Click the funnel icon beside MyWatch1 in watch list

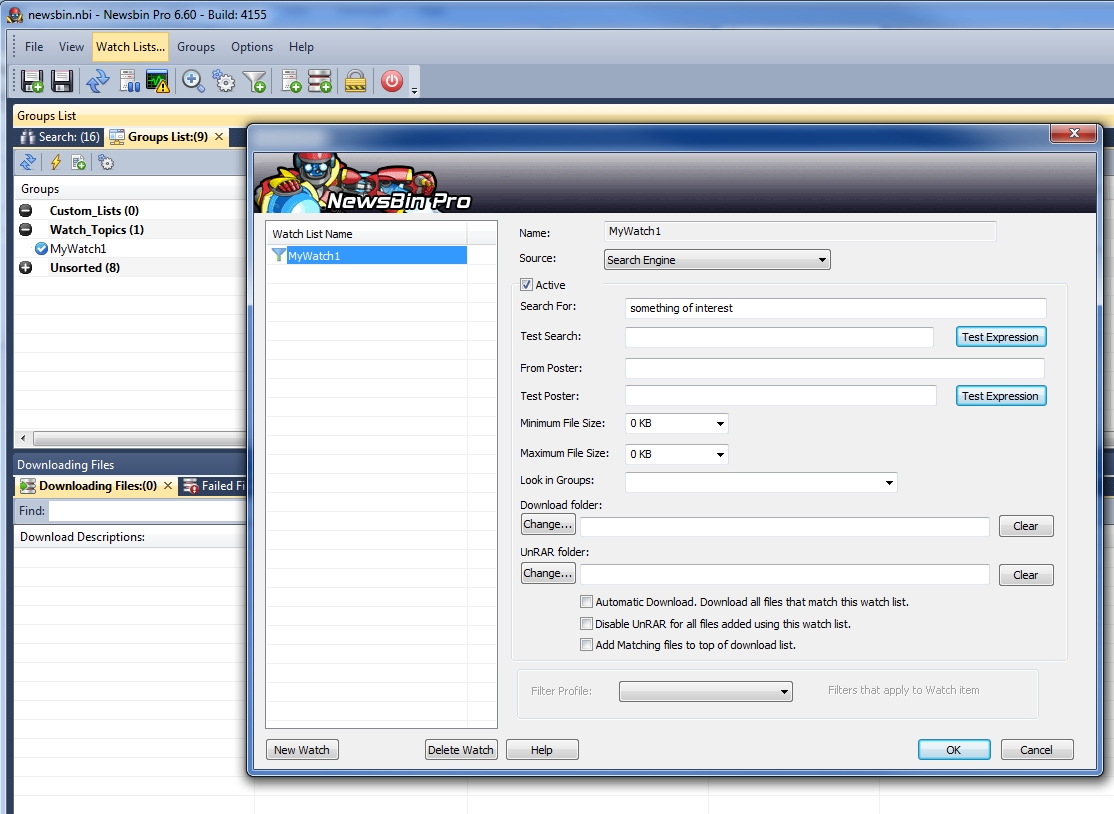(278, 256)
